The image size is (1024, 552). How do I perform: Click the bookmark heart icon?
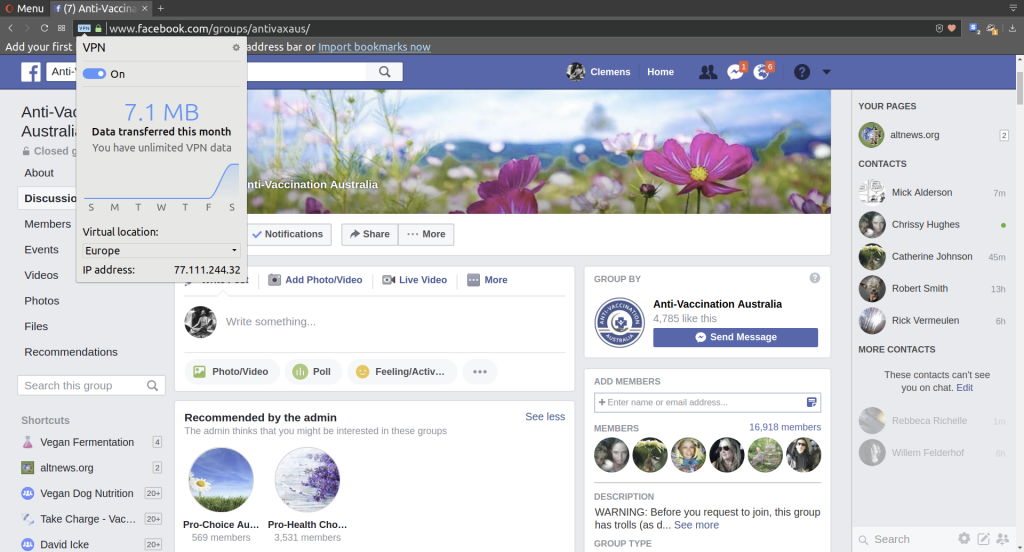point(952,28)
